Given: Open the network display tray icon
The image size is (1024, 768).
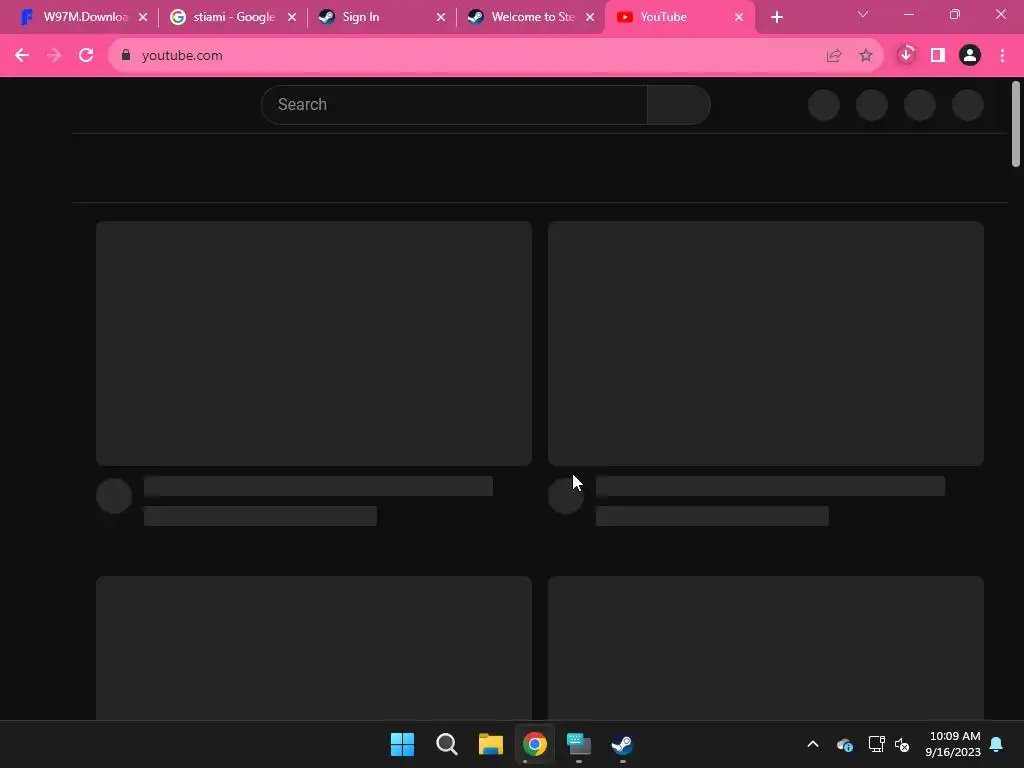Looking at the screenshot, I should [x=876, y=744].
